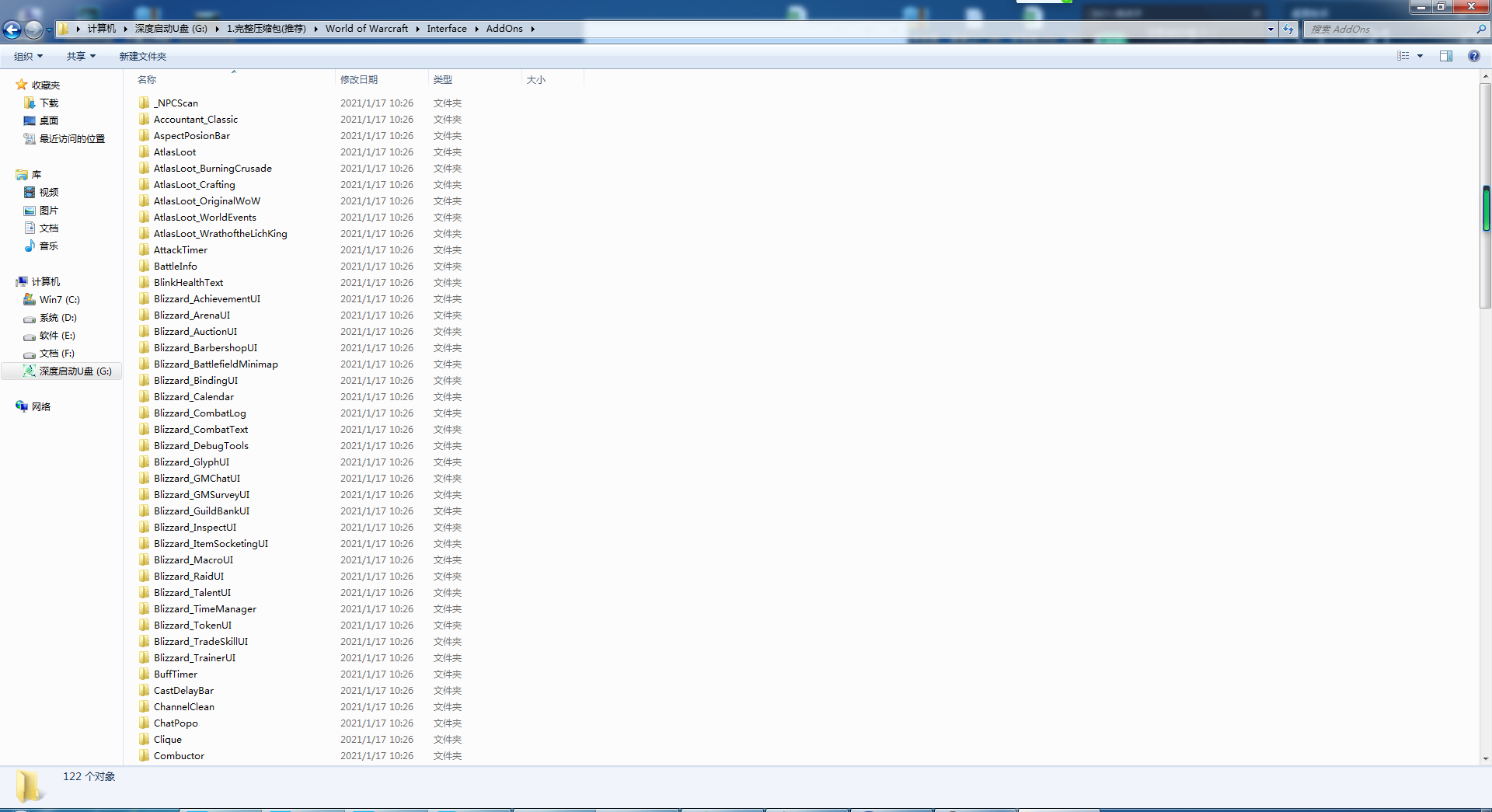Click the Interface breadcrumb in address bar
Image resolution: width=1492 pixels, height=812 pixels.
[446, 29]
